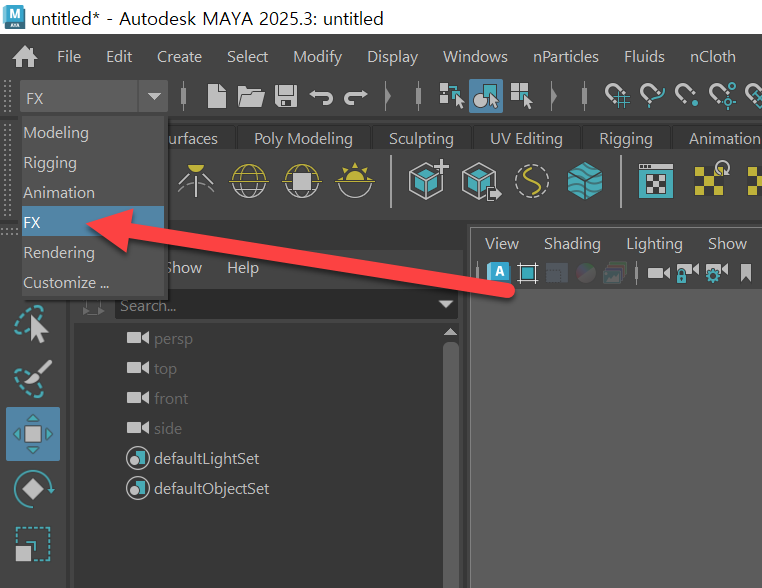Choose Customize... from menu set list
Image resolution: width=762 pixels, height=588 pixels.
[x=93, y=282]
